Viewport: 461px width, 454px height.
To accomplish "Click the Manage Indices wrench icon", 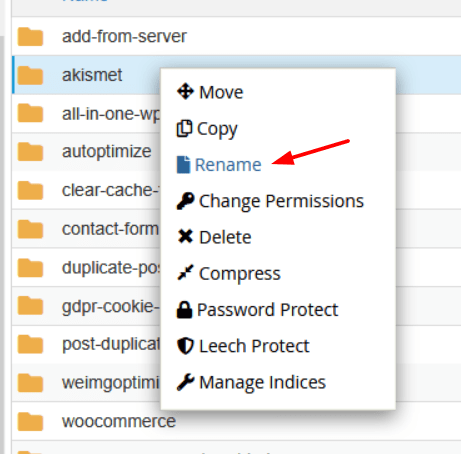I will tap(185, 382).
